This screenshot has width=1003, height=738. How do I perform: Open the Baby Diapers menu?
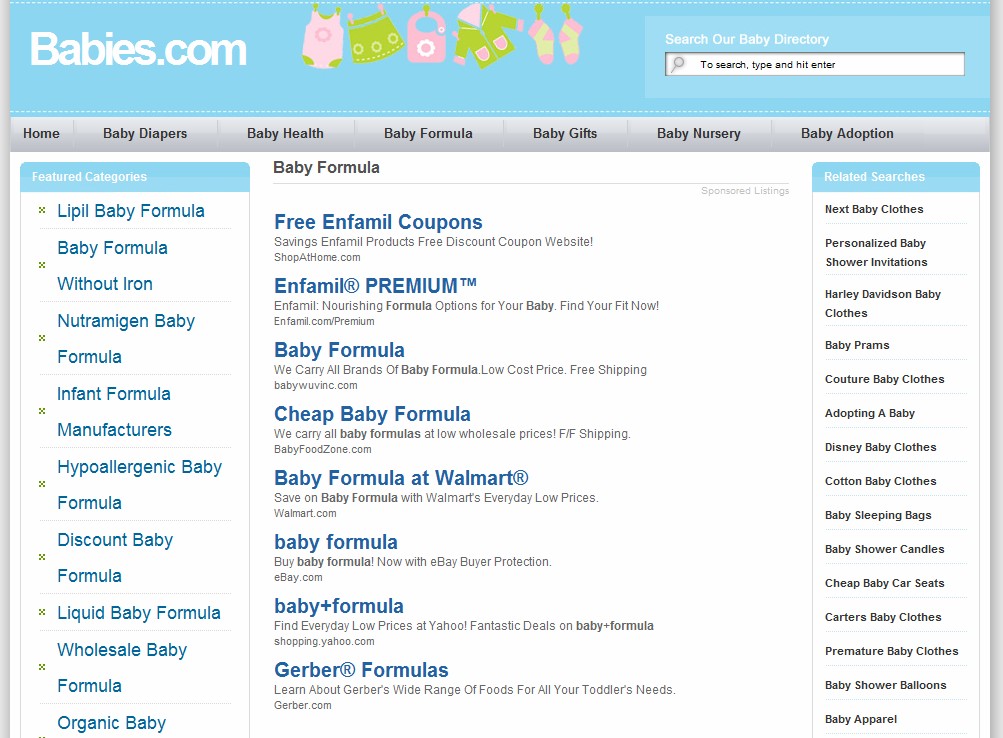145,134
